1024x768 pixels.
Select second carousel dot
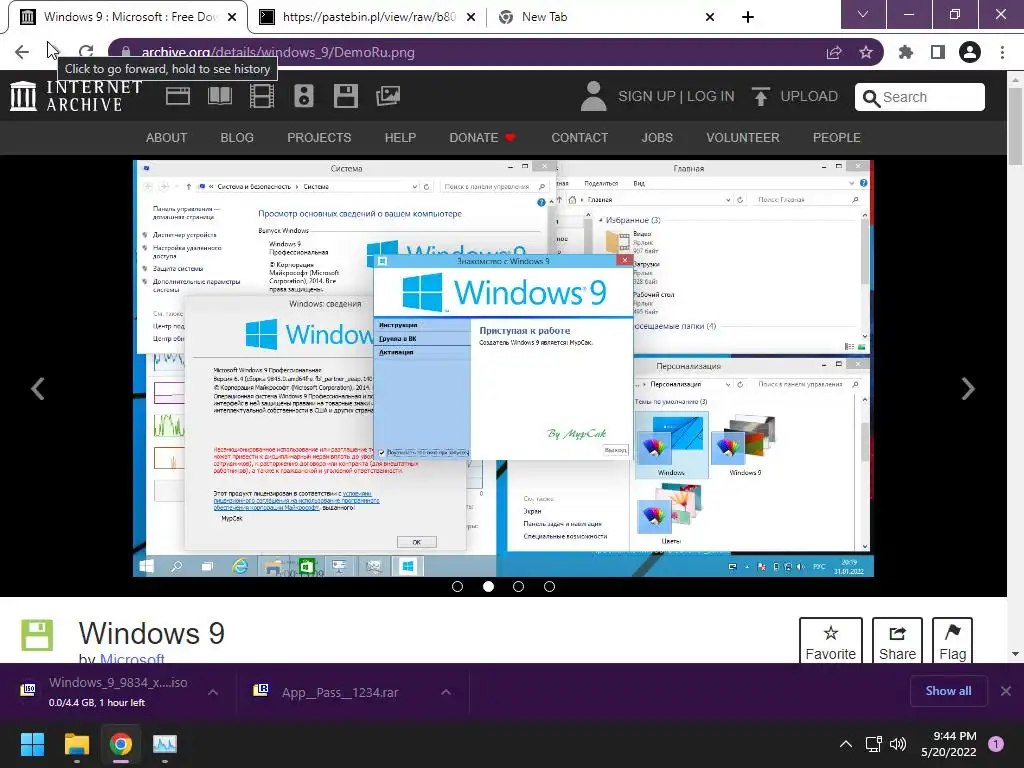[x=488, y=586]
